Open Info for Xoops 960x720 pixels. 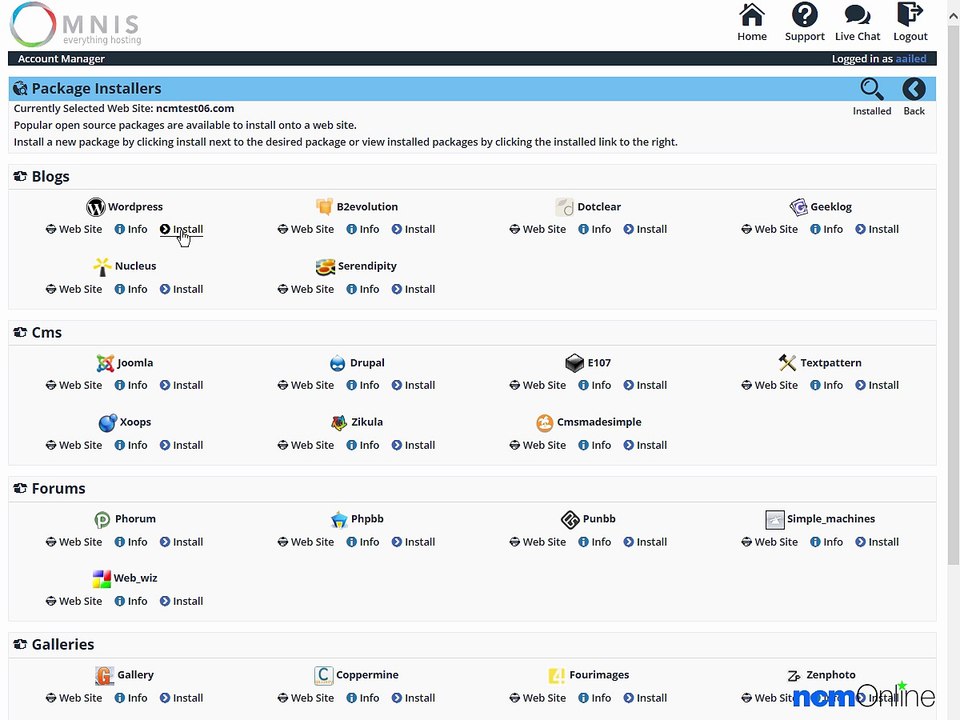131,445
